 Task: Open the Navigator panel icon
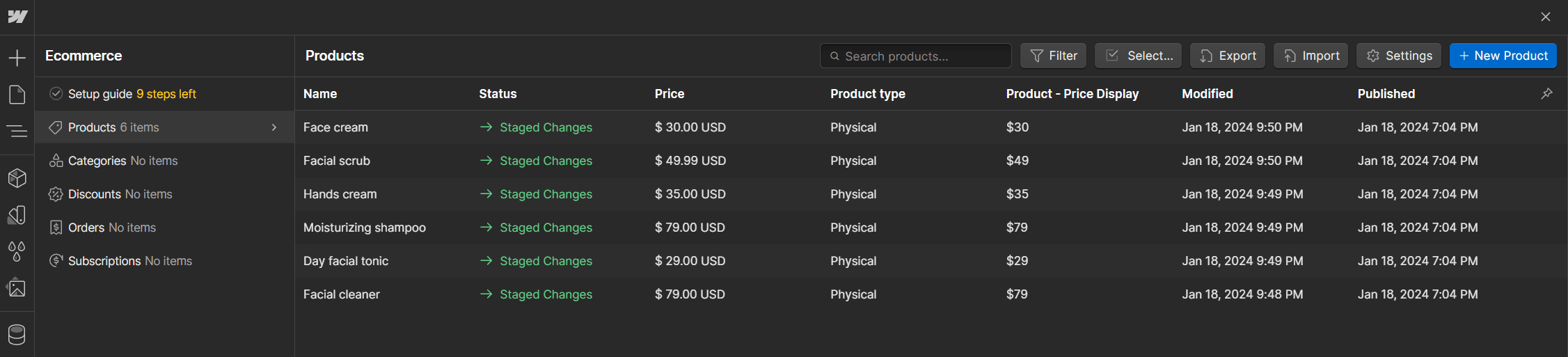point(17,131)
